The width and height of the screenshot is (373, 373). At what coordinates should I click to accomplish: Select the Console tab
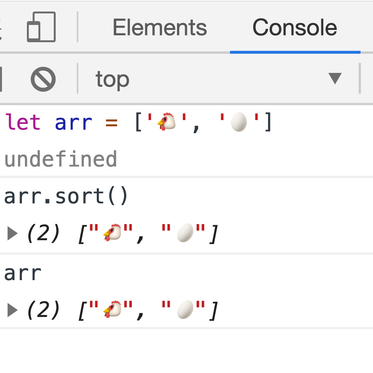(x=295, y=27)
